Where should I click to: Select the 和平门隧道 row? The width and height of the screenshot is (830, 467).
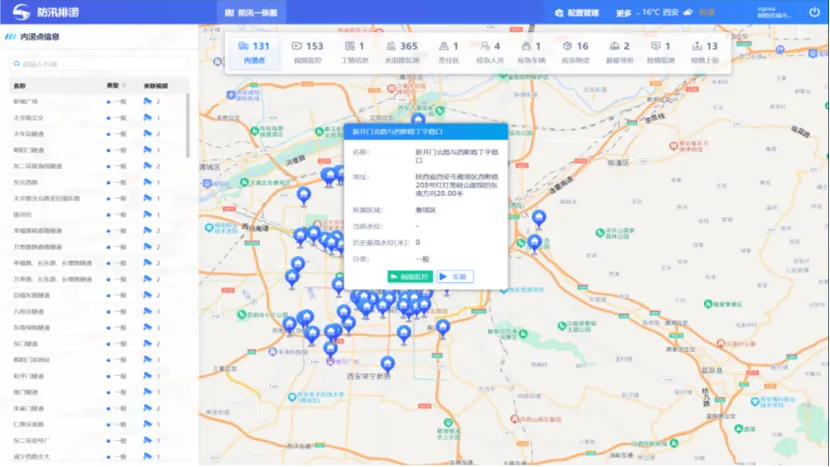tap(98, 376)
